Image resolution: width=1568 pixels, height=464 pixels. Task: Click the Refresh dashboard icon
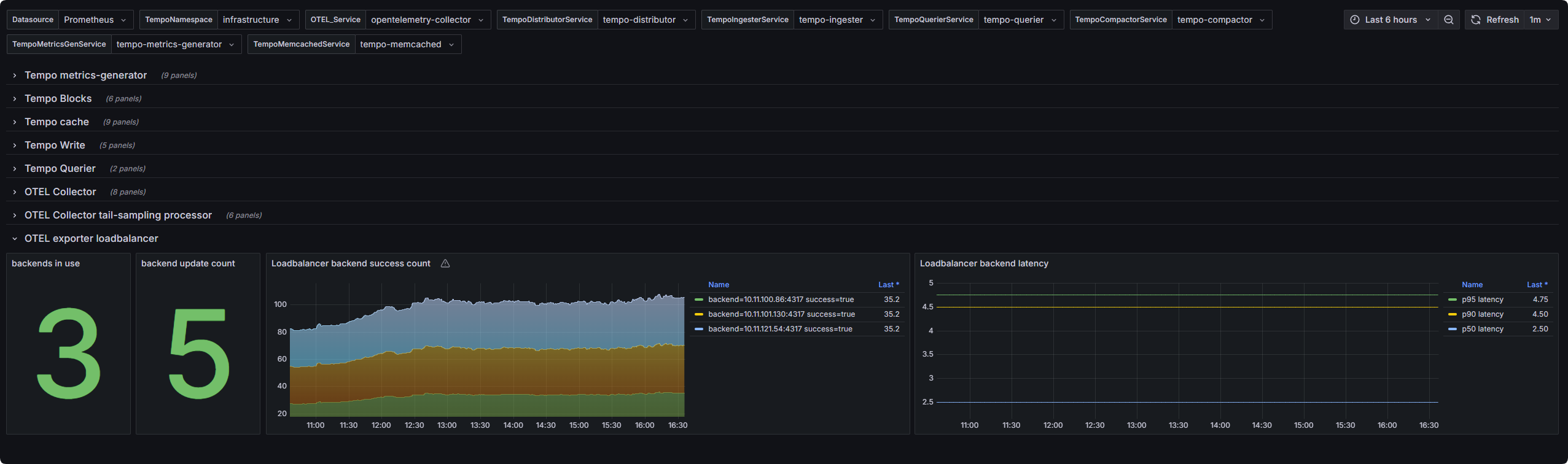point(1476,20)
